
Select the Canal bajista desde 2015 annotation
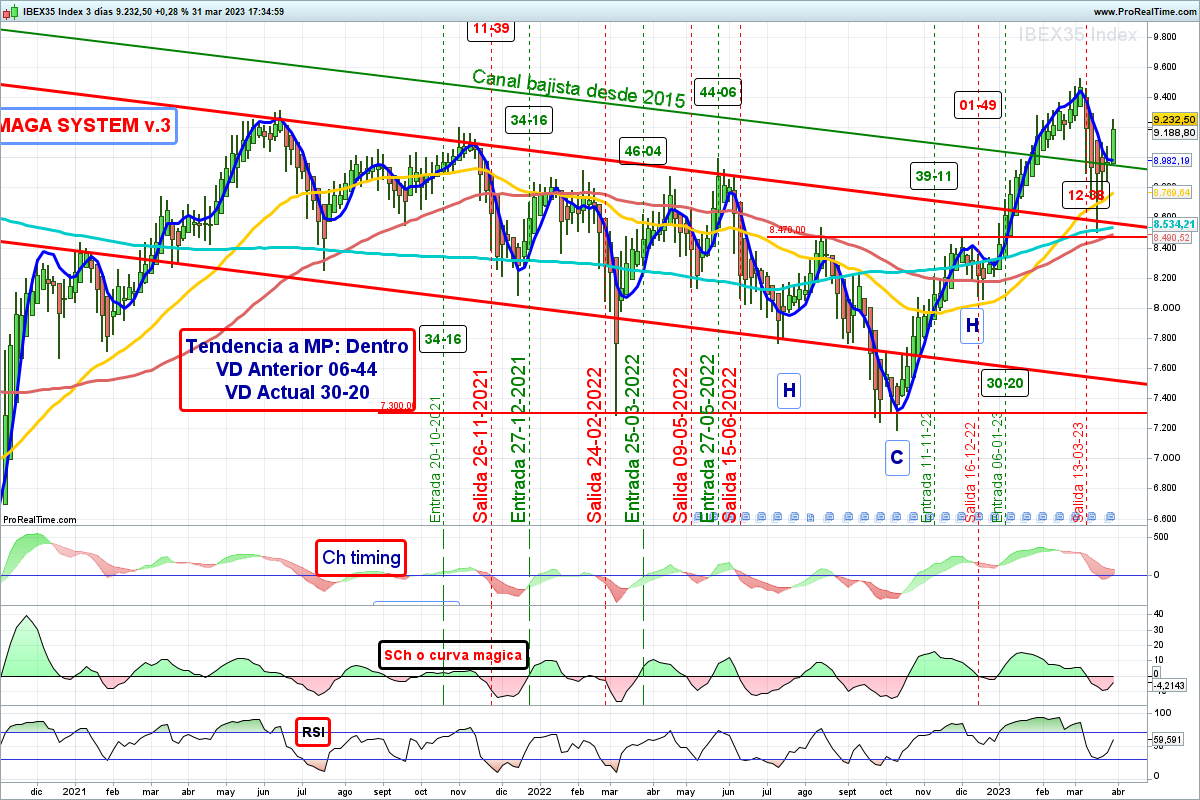click(578, 89)
